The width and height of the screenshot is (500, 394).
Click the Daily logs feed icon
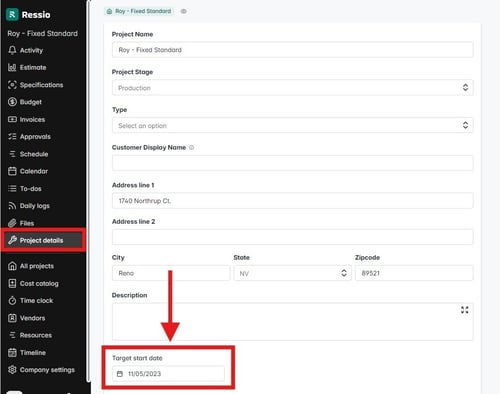[12, 206]
